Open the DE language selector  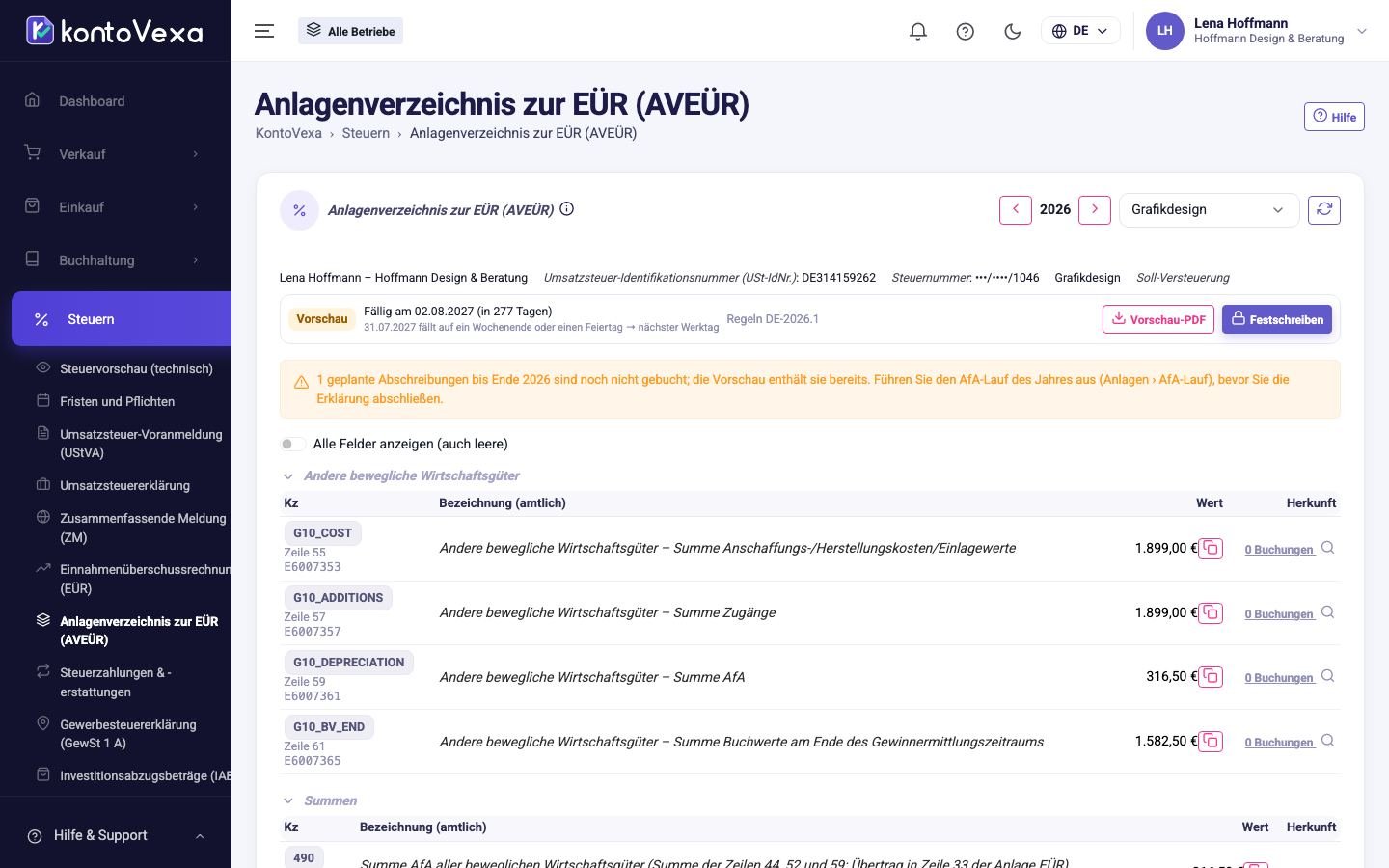1080,31
